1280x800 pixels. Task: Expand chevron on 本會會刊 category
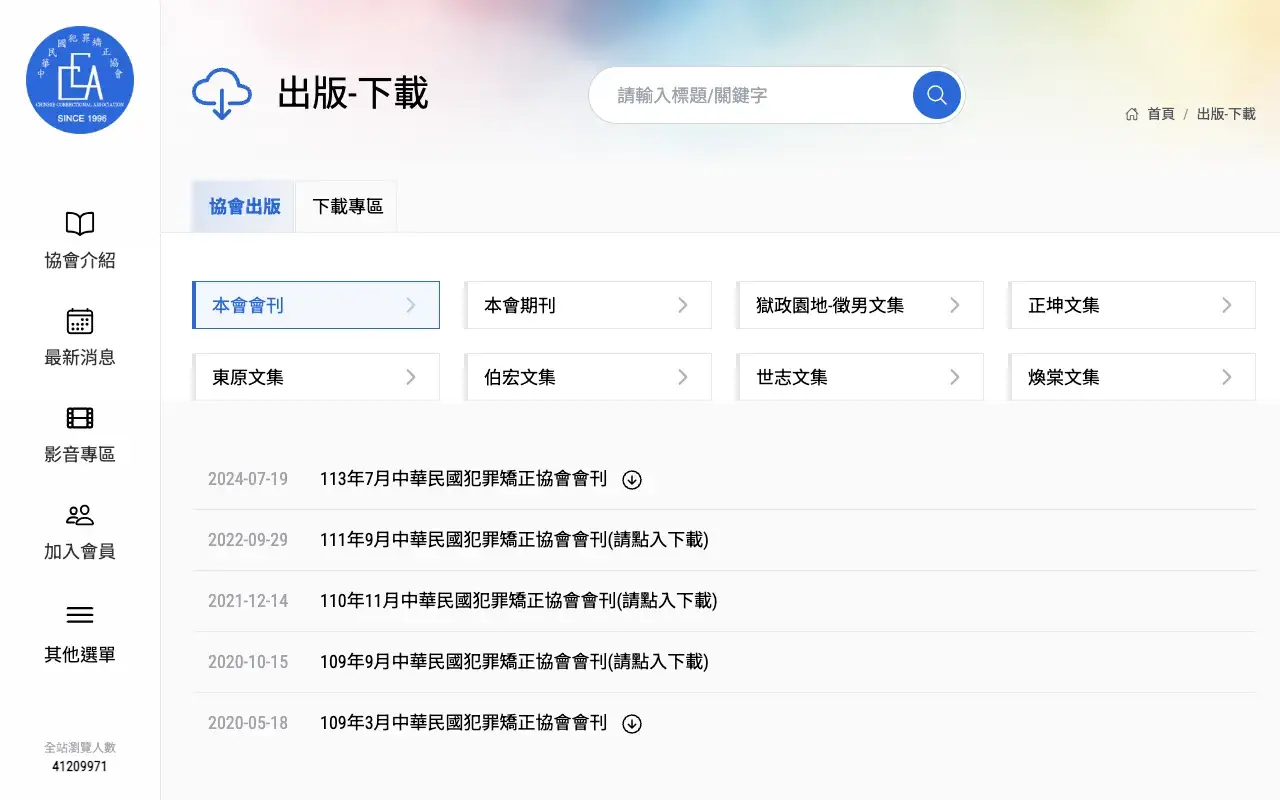pos(411,305)
